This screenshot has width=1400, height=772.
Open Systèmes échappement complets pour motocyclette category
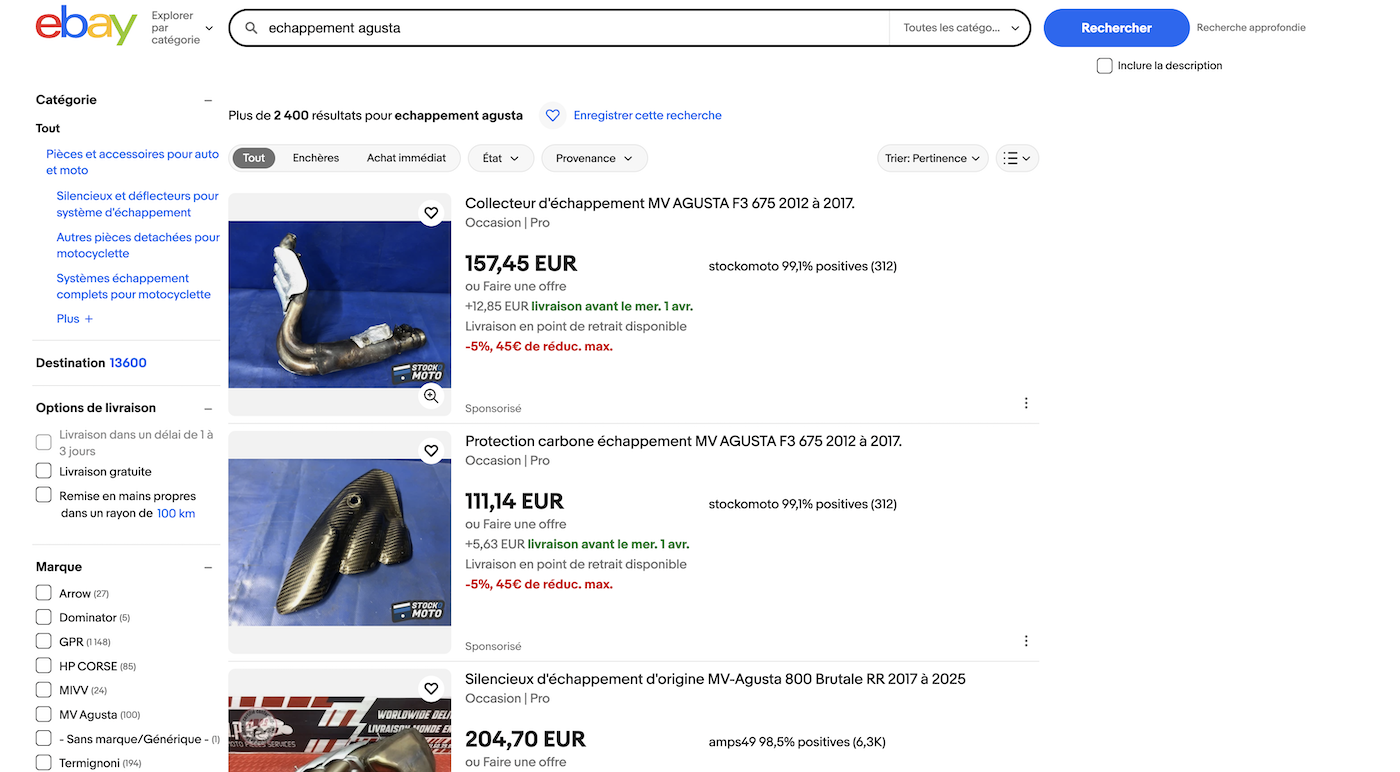click(133, 286)
